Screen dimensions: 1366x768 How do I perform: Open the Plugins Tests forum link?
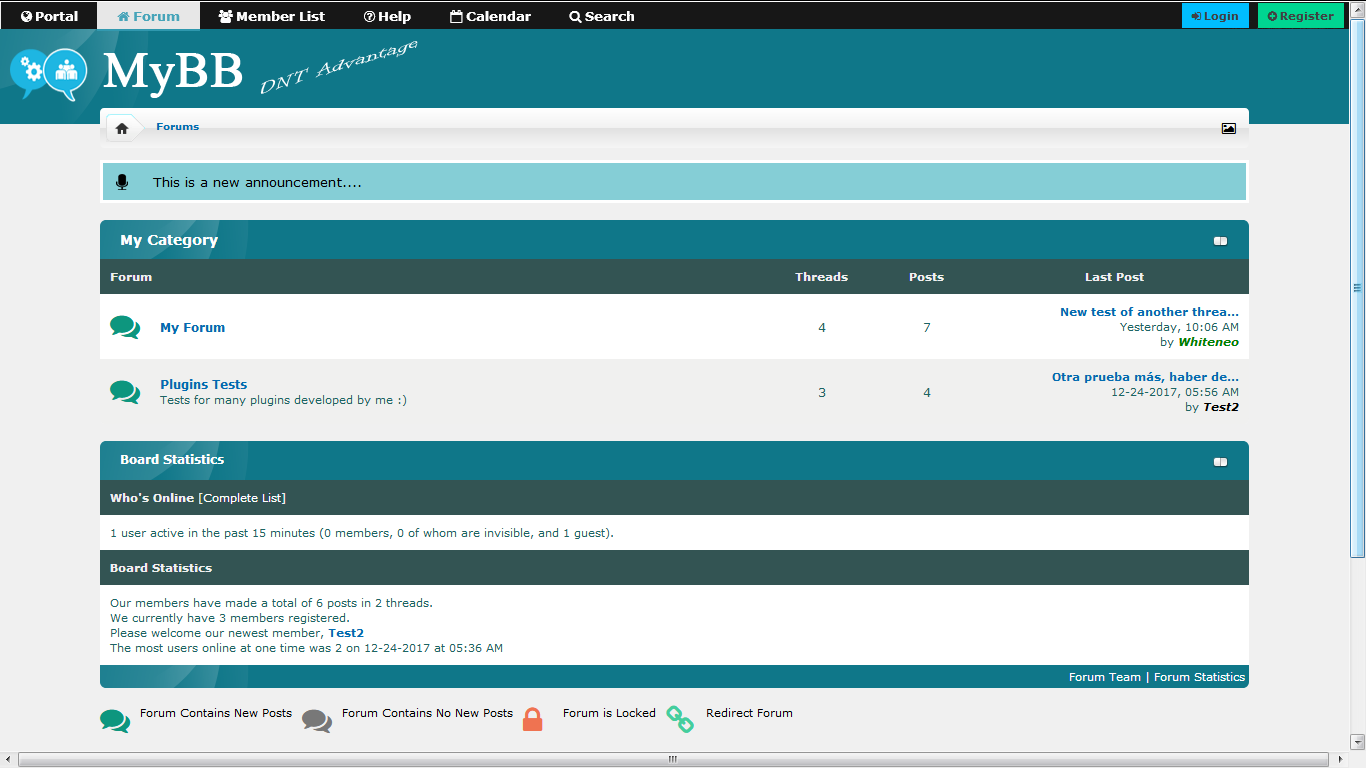(203, 384)
